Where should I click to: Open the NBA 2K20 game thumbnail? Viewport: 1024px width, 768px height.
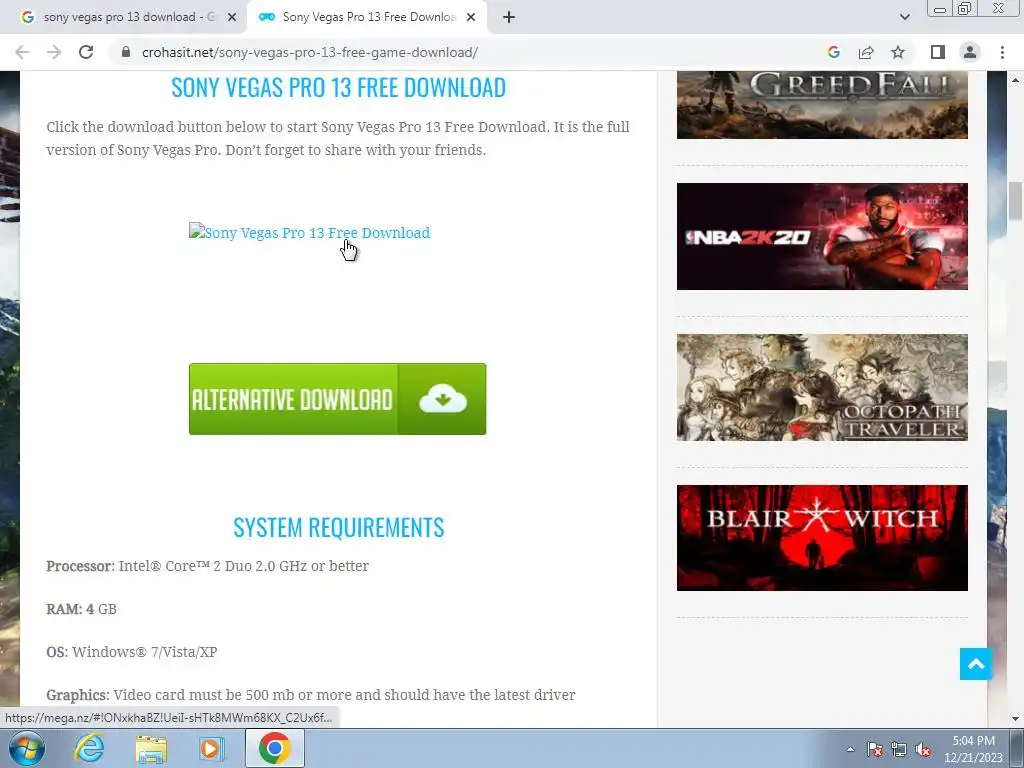pos(822,236)
